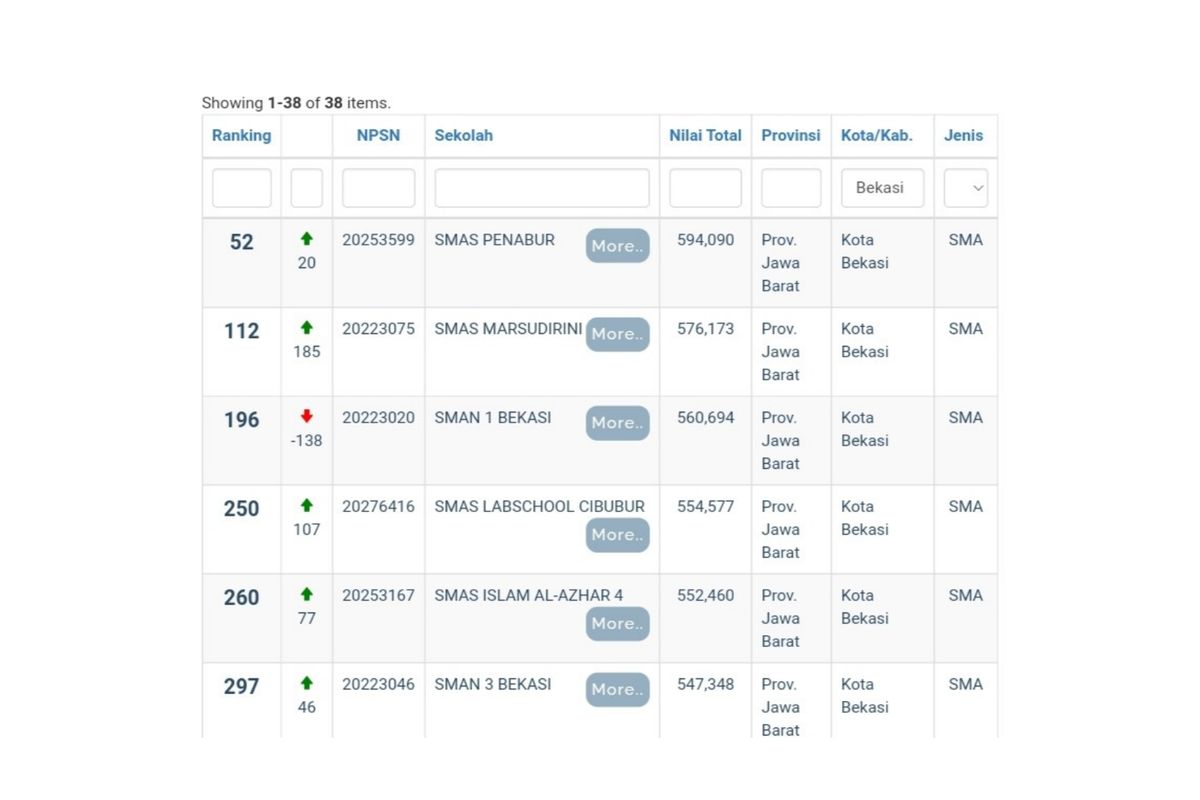Click green up arrow in SMAS PENABUR row
Image resolution: width=1200 pixels, height=800 pixels.
[306, 239]
